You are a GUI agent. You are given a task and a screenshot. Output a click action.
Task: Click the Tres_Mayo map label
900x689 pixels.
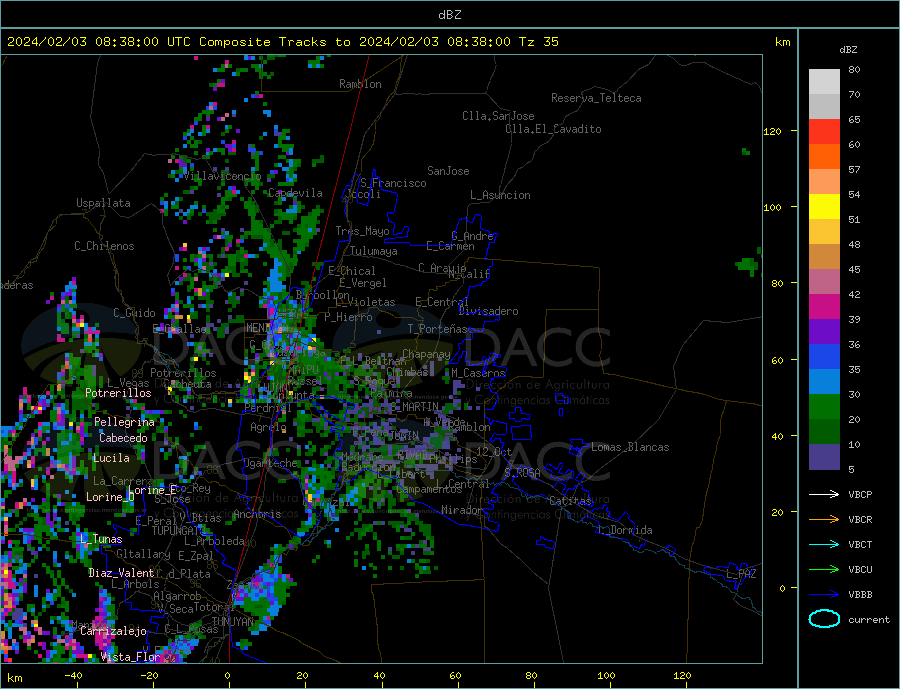tap(362, 231)
